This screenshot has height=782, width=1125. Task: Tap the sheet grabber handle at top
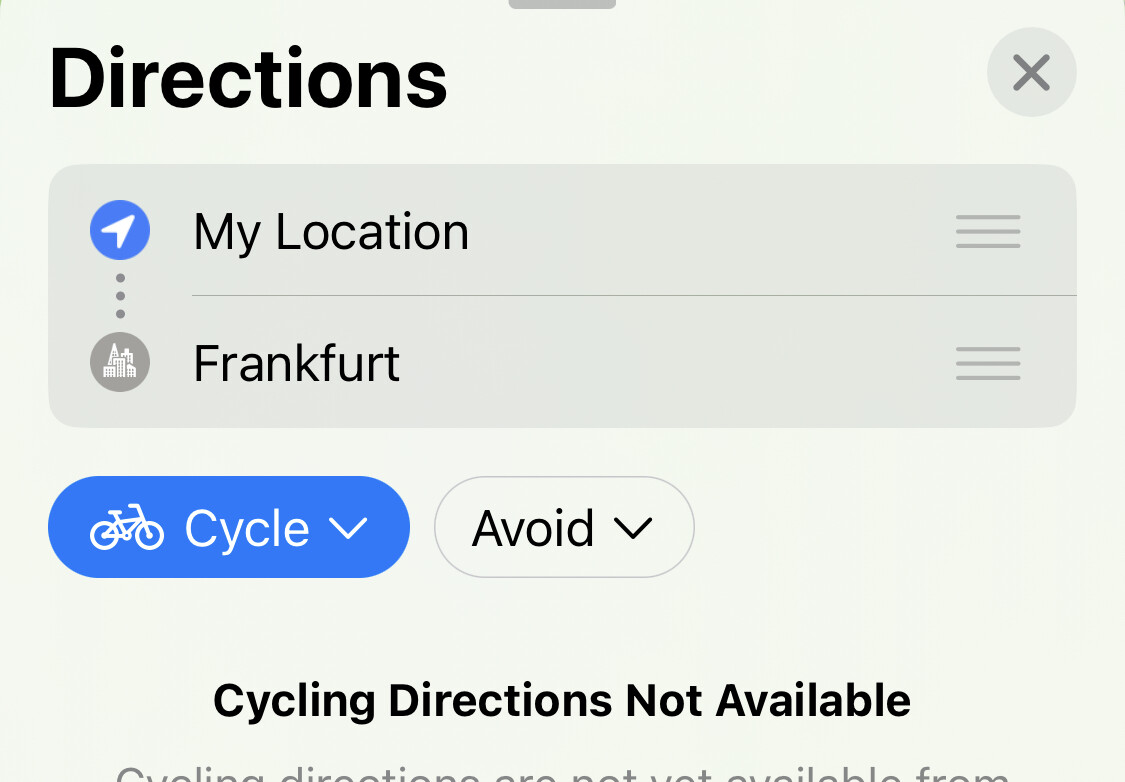[x=562, y=4]
